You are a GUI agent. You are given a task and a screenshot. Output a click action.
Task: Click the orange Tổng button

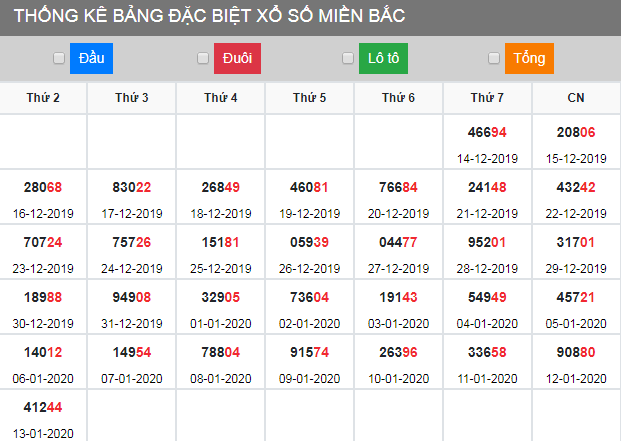click(529, 58)
